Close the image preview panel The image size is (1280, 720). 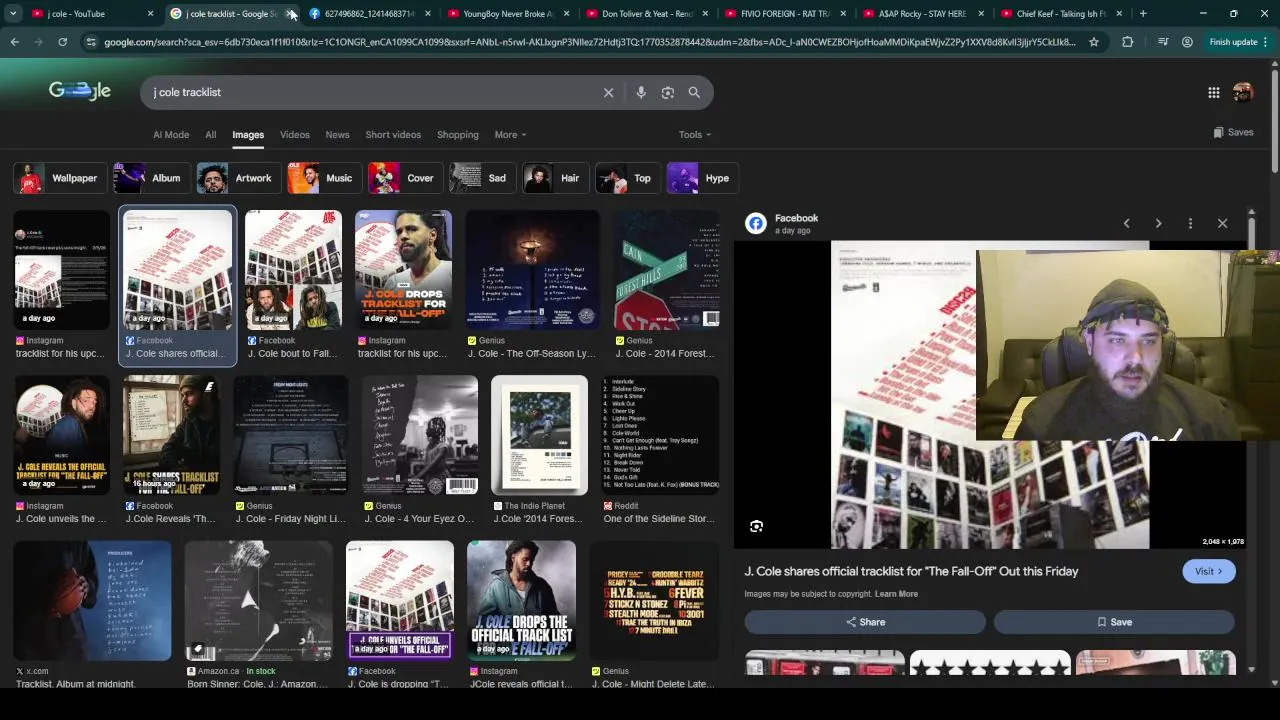pos(1222,224)
